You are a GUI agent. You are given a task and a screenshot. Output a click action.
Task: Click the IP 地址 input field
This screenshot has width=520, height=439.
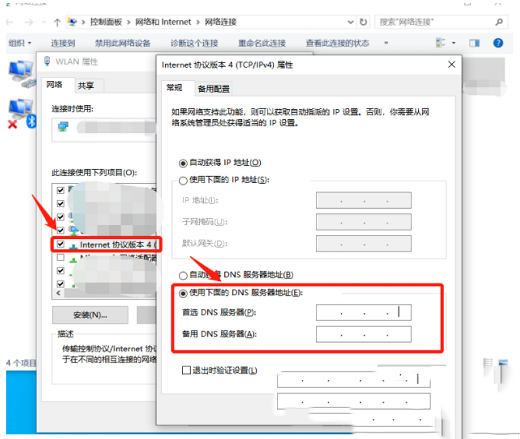(x=364, y=200)
